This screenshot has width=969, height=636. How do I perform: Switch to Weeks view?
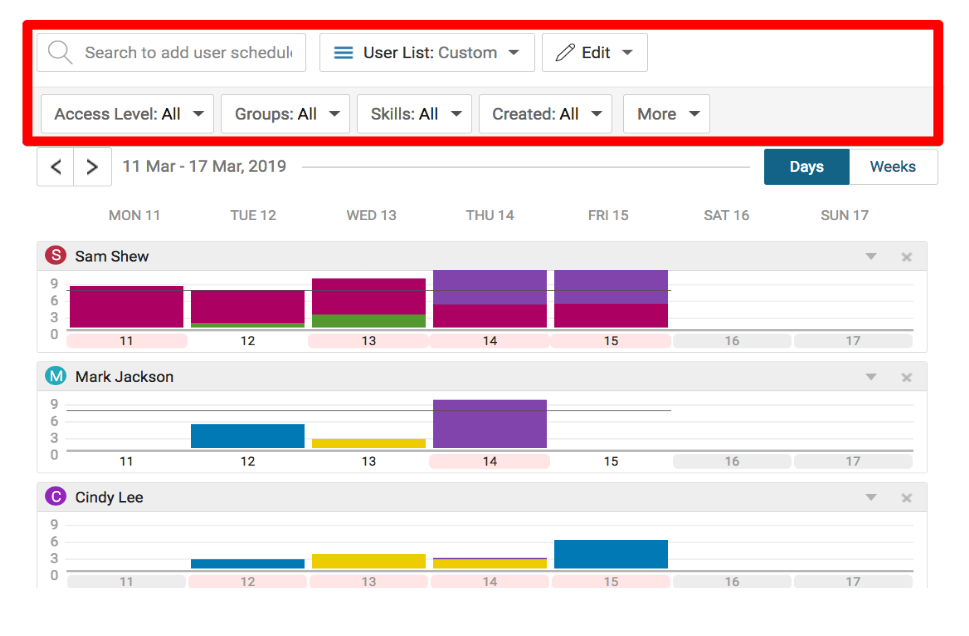click(892, 167)
